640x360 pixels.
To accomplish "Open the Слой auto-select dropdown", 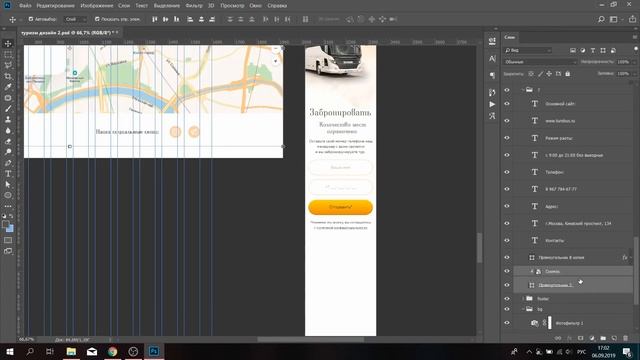I will coord(76,19).
